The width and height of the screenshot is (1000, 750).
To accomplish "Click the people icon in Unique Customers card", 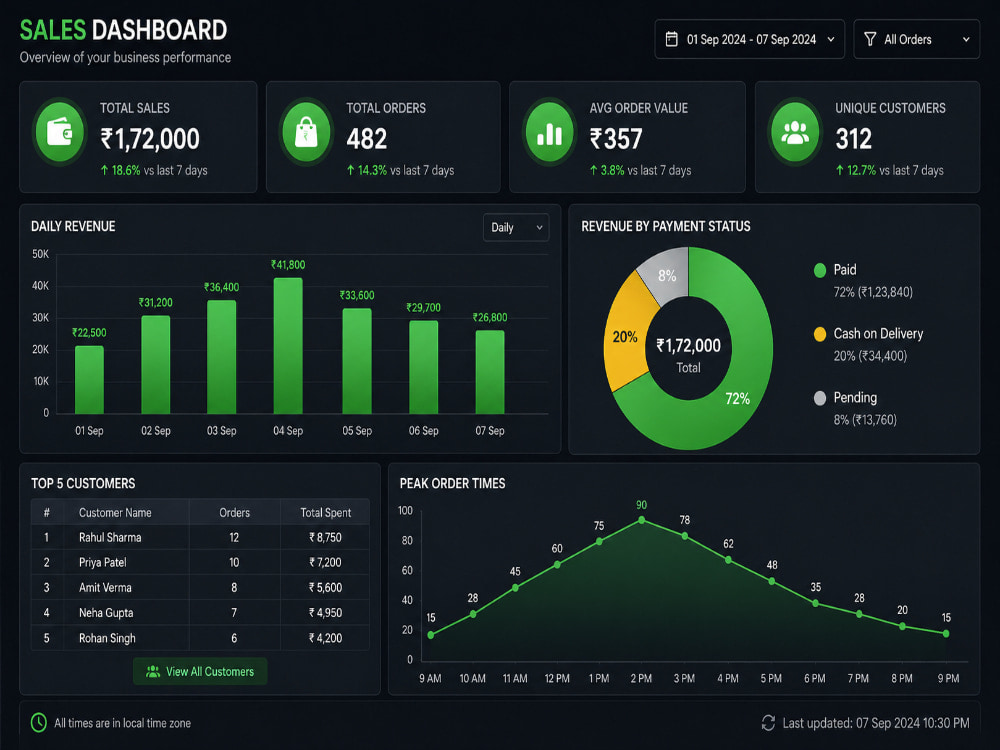I will [x=795, y=132].
